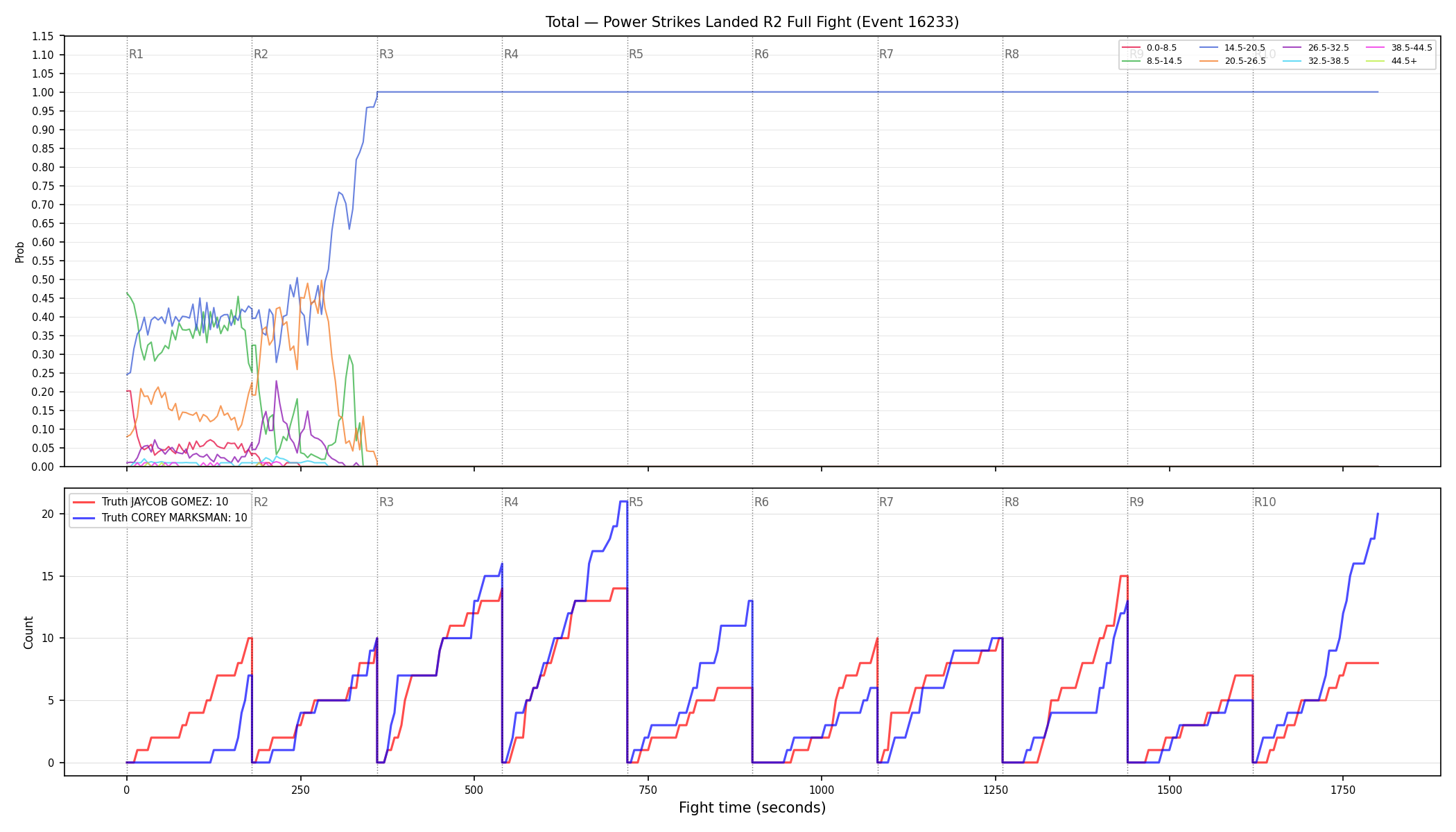Click the 500 tick on the time axis

click(x=474, y=790)
